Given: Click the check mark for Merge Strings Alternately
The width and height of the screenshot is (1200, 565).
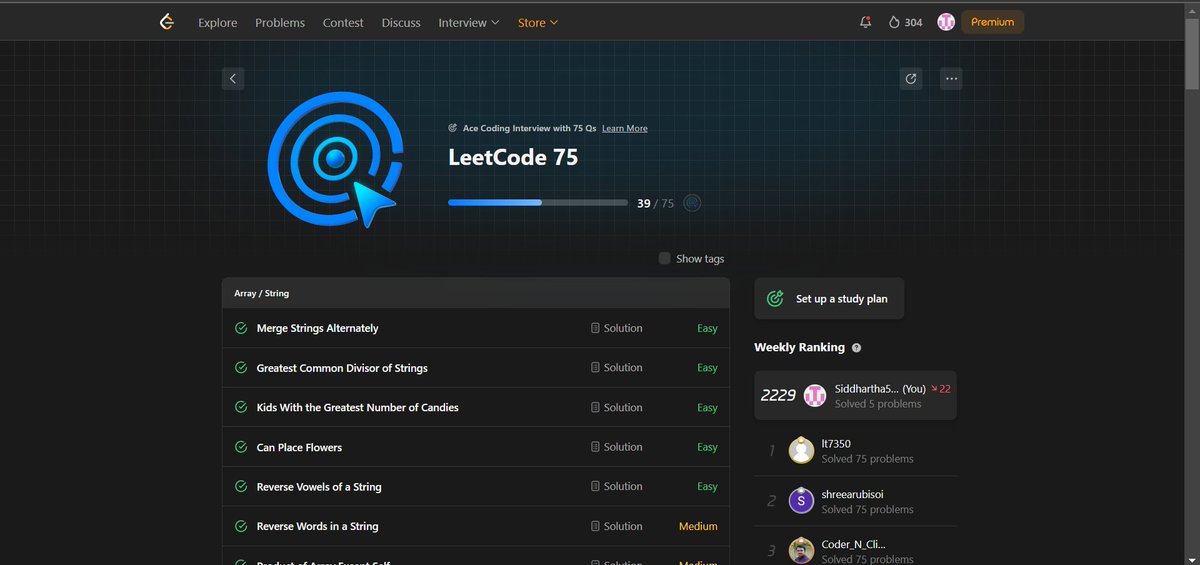Looking at the screenshot, I should click(x=241, y=328).
